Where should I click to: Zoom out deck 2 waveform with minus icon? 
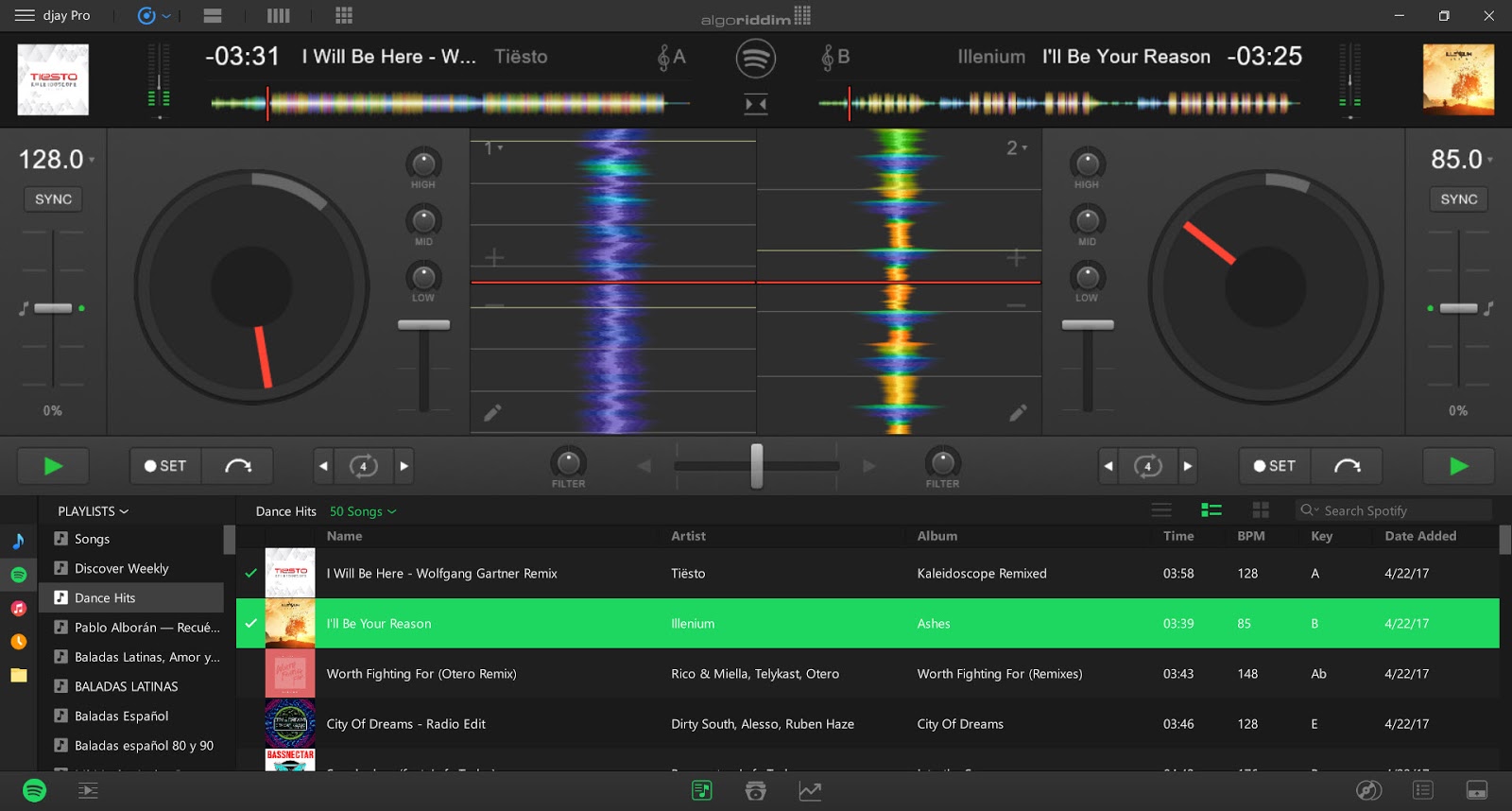tap(1016, 305)
